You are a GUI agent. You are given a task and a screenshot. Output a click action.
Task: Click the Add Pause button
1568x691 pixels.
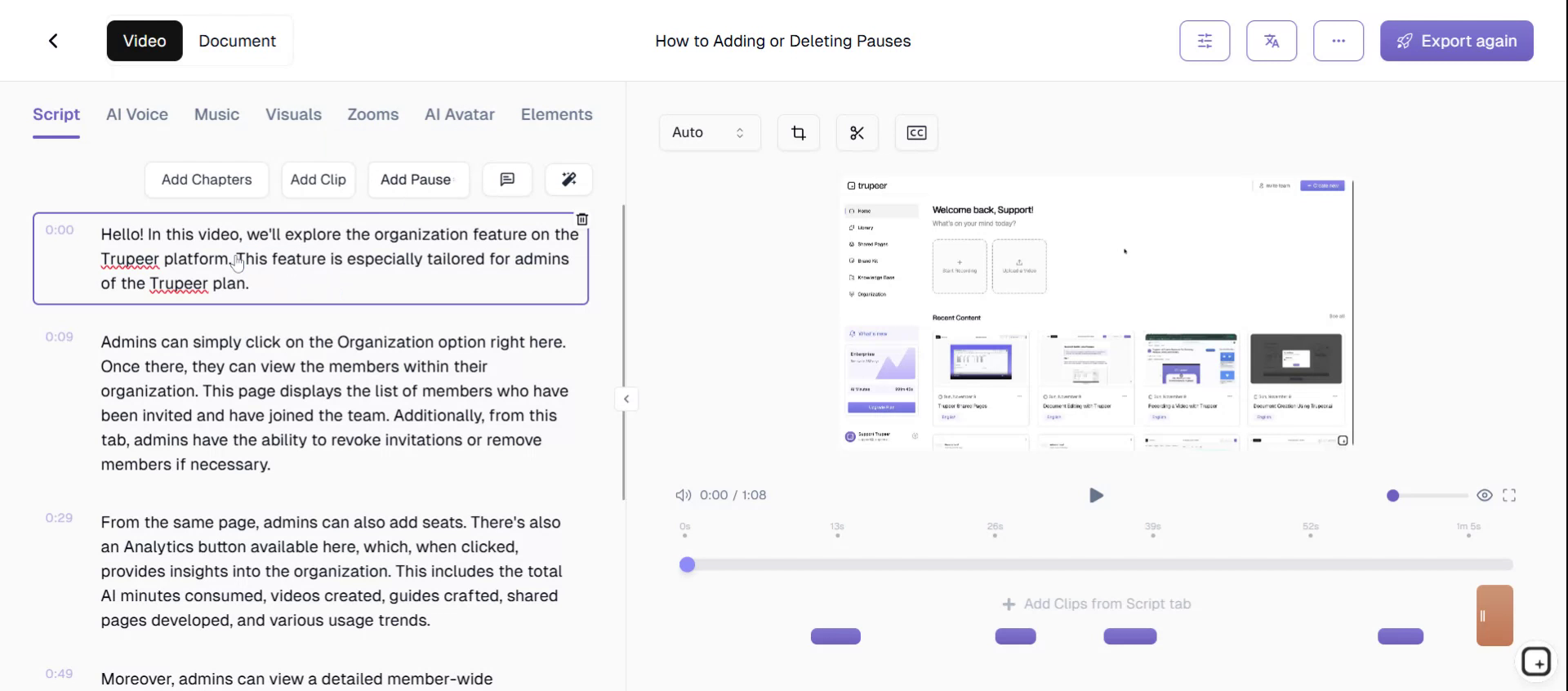(x=418, y=180)
